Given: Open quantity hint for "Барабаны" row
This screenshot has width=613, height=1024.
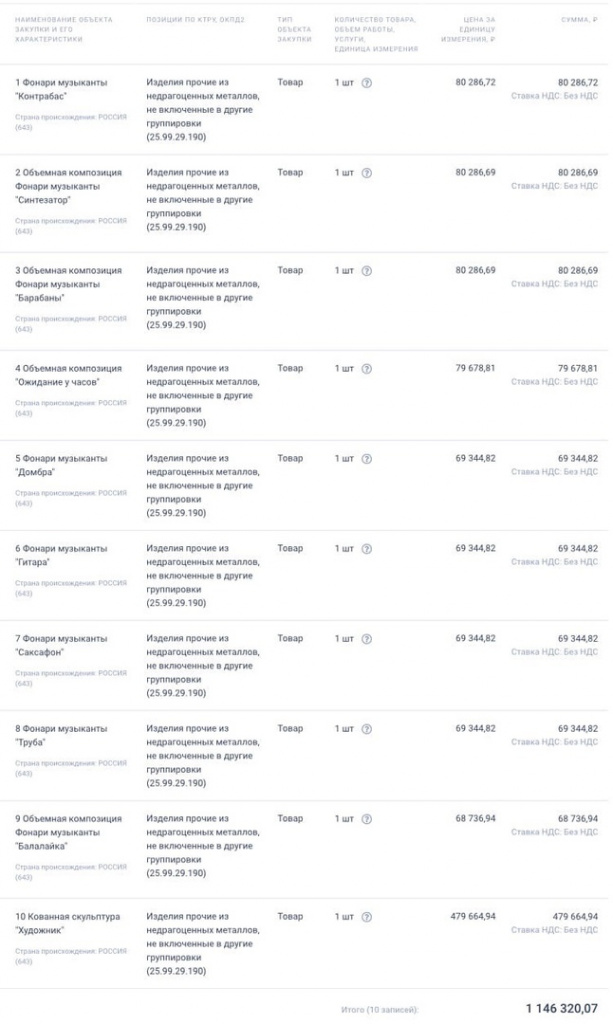Looking at the screenshot, I should [366, 271].
